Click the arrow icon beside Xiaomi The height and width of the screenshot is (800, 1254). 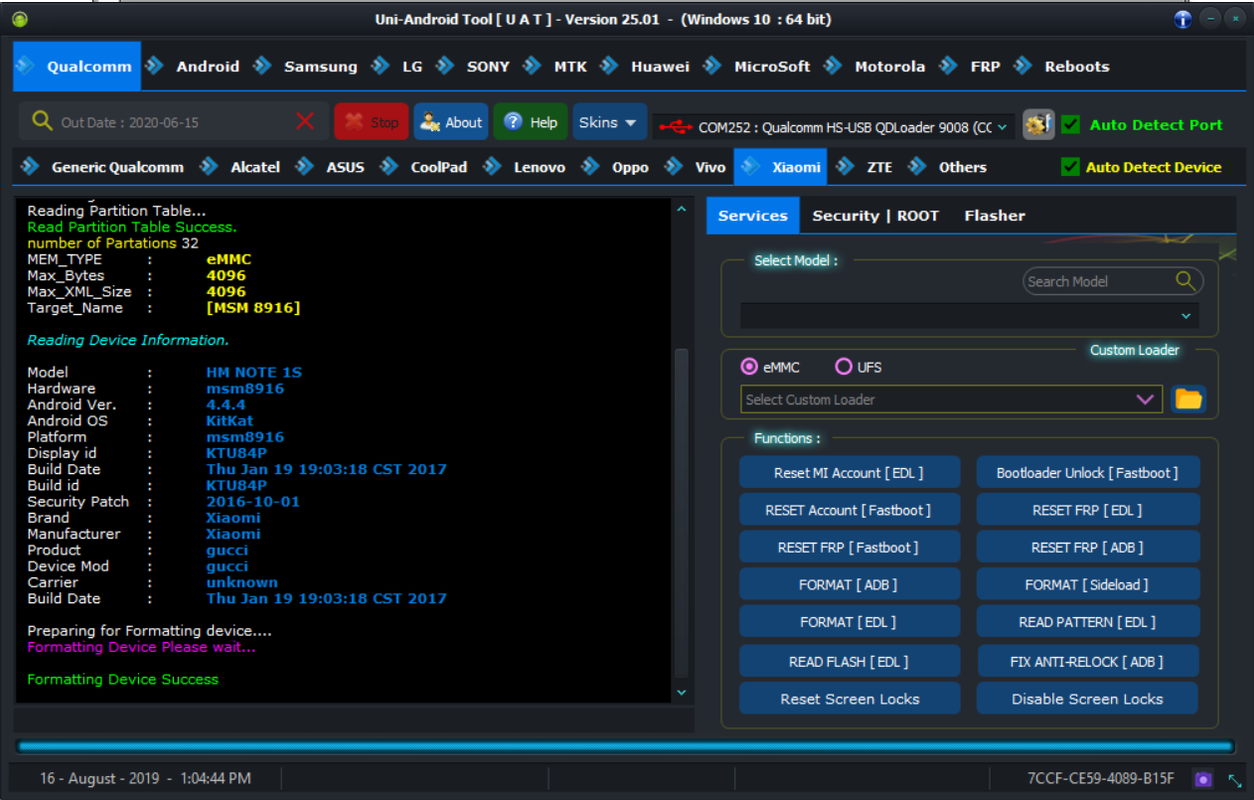751,167
